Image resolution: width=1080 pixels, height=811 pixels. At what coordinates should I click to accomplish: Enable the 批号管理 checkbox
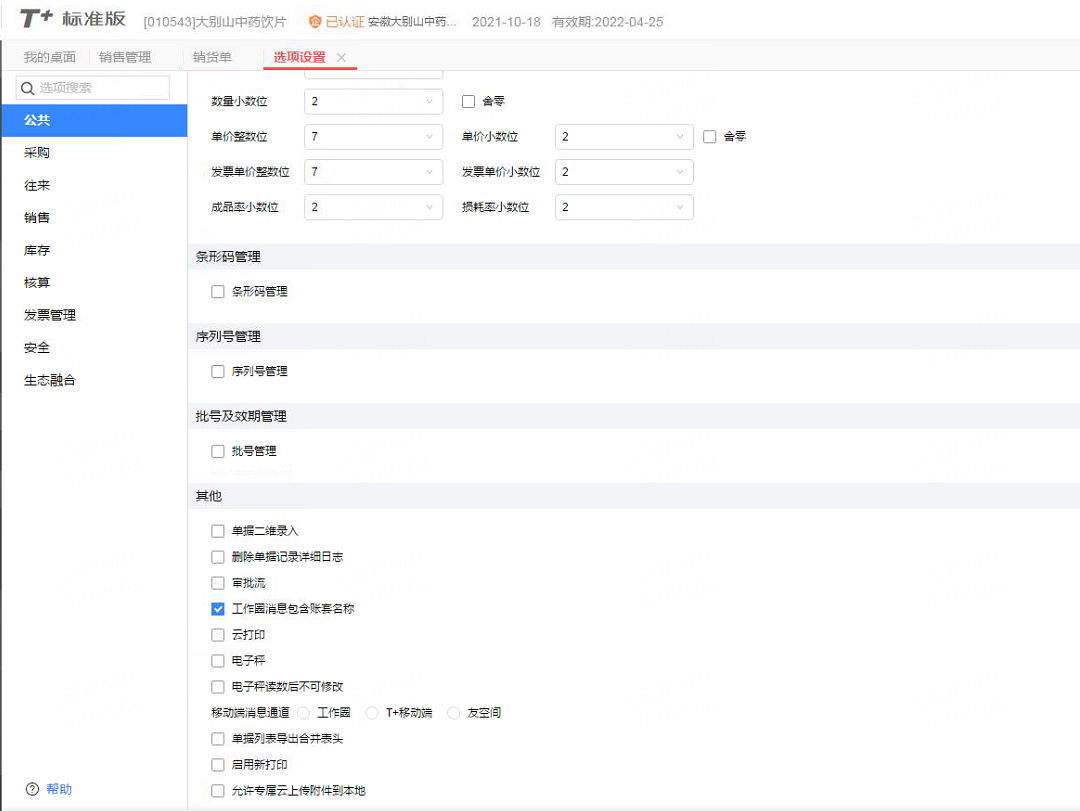218,451
